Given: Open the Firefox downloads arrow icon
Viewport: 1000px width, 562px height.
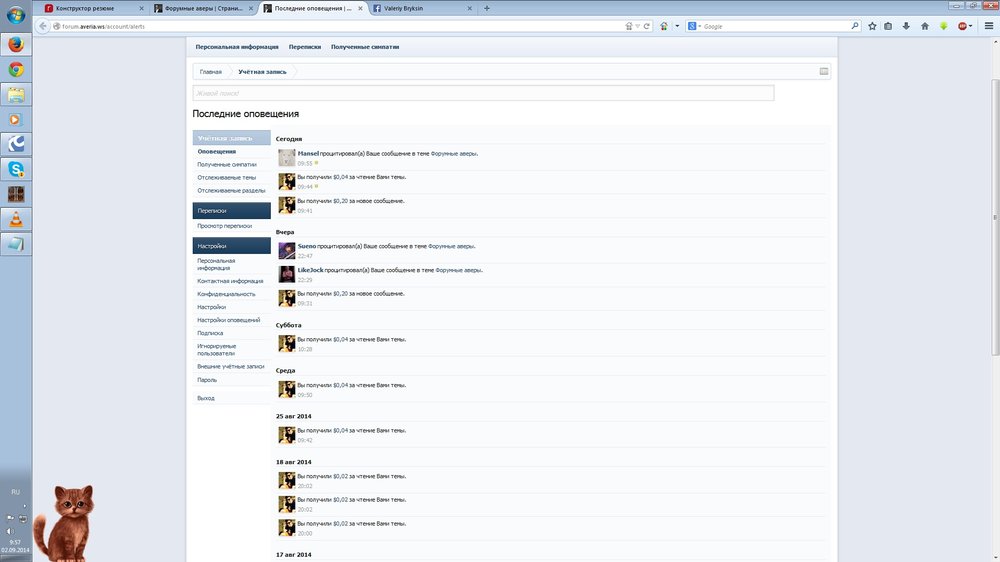Looking at the screenshot, I should [x=906, y=26].
